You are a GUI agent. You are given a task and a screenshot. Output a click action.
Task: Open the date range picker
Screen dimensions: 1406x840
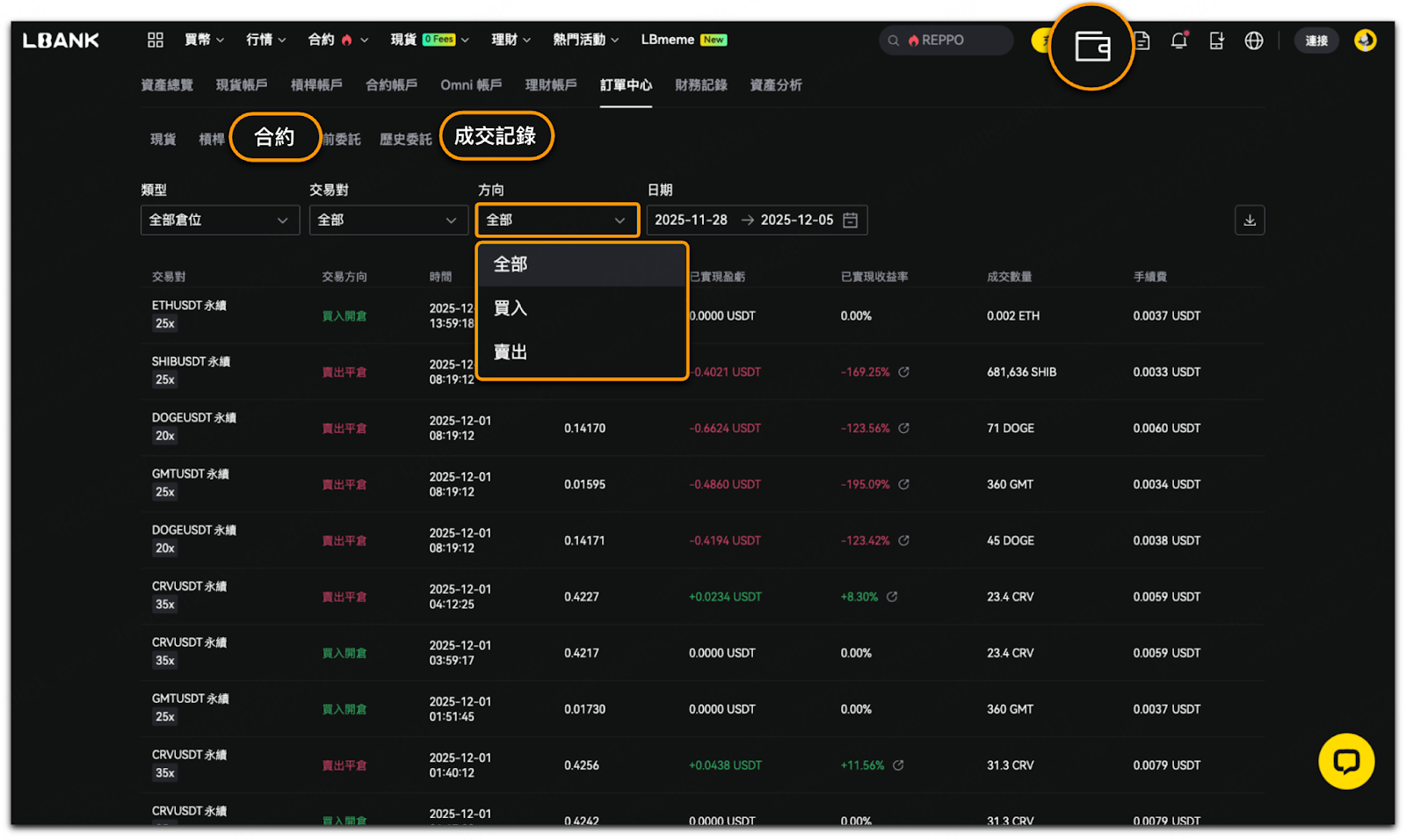756,221
